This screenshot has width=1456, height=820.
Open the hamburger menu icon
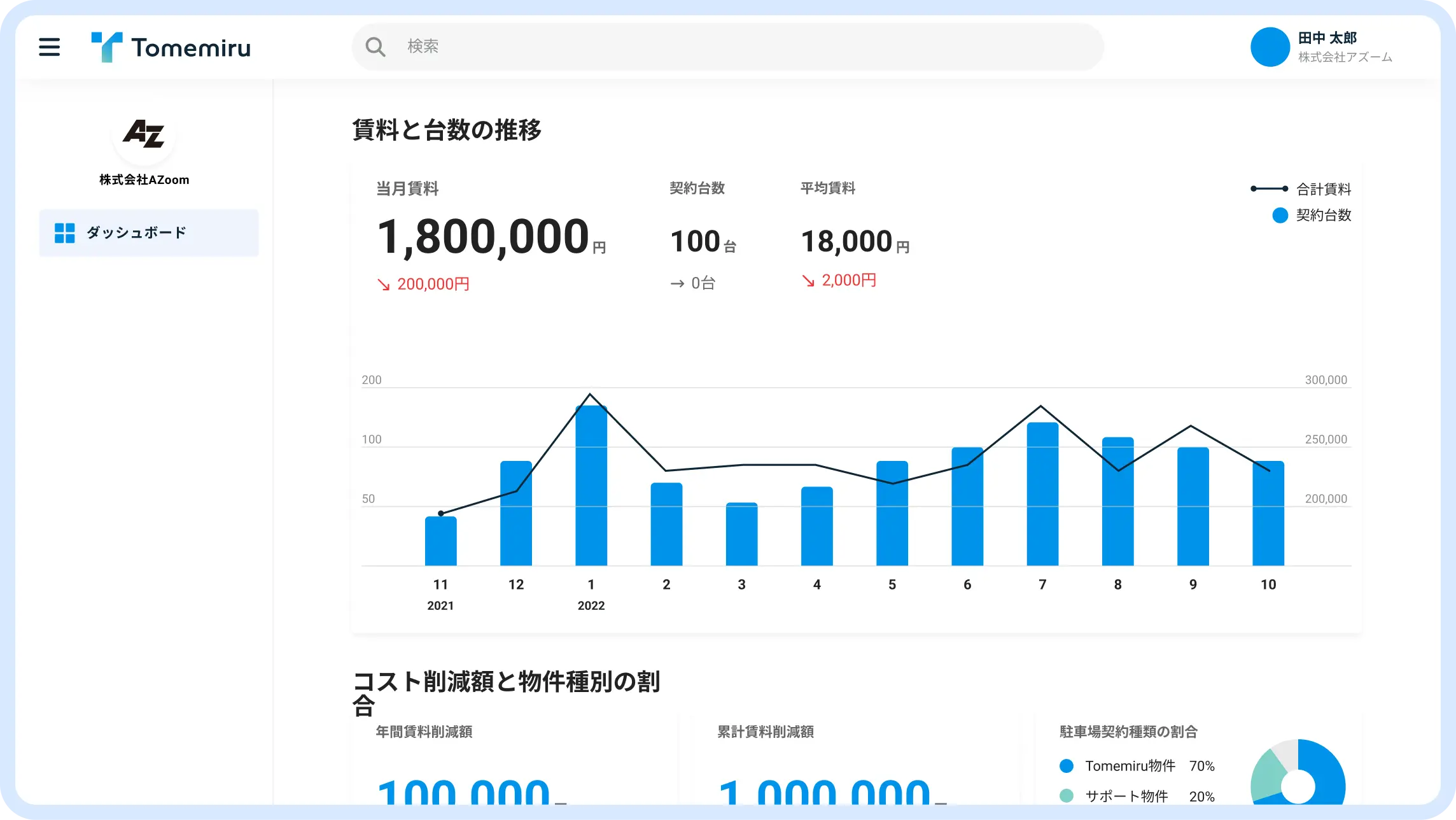(x=49, y=47)
